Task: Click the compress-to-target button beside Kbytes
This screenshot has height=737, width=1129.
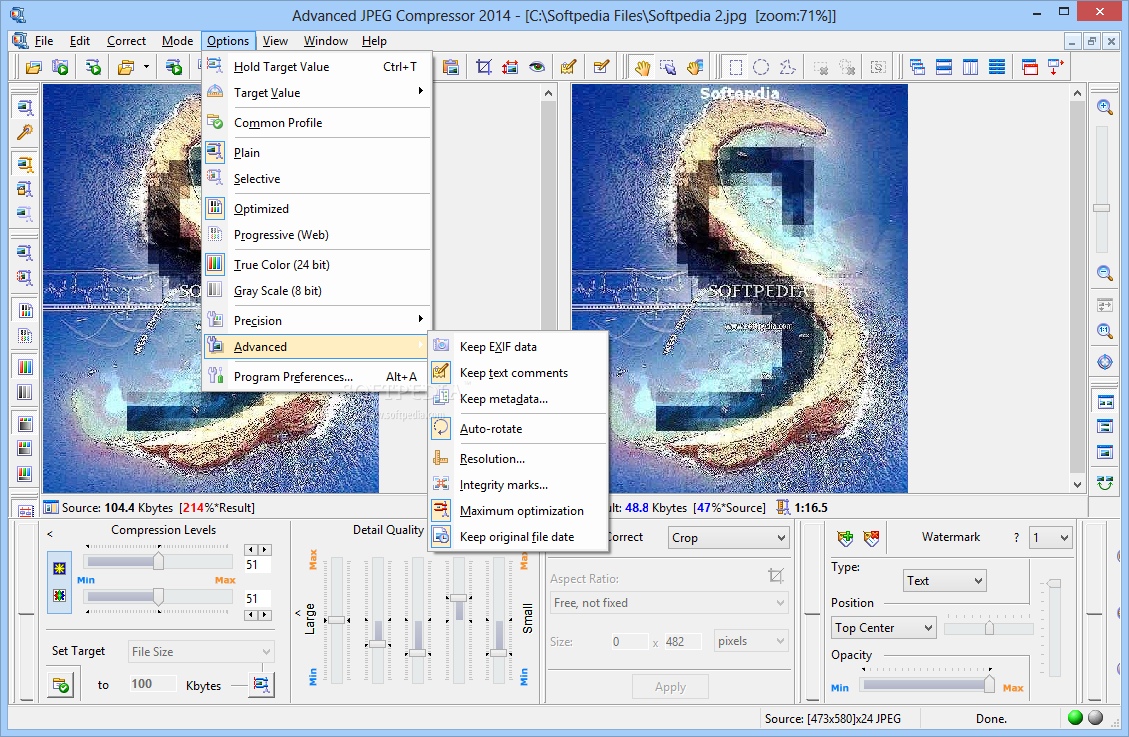Action: [261, 684]
